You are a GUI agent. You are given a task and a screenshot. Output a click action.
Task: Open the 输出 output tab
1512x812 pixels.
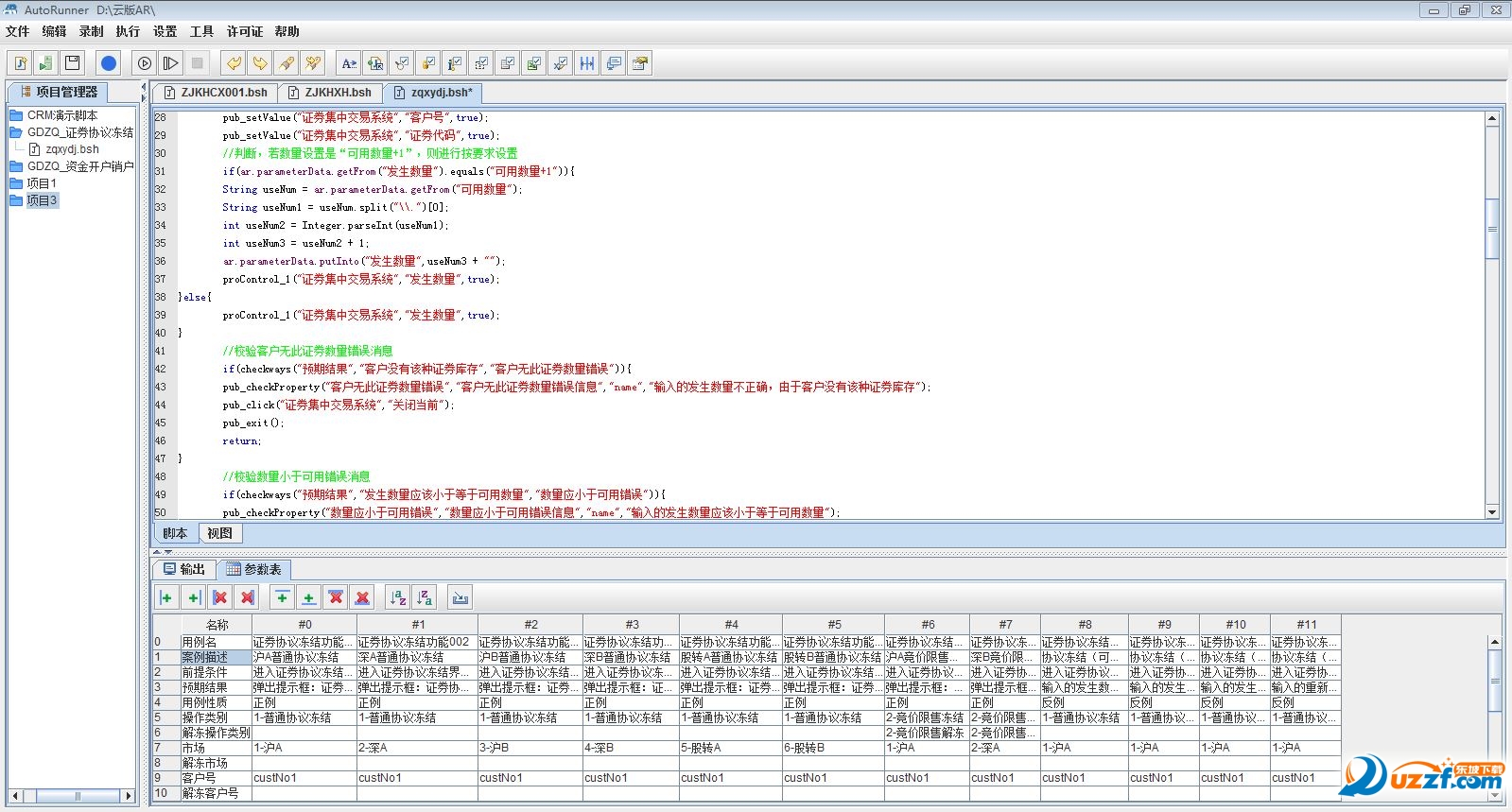coord(184,569)
